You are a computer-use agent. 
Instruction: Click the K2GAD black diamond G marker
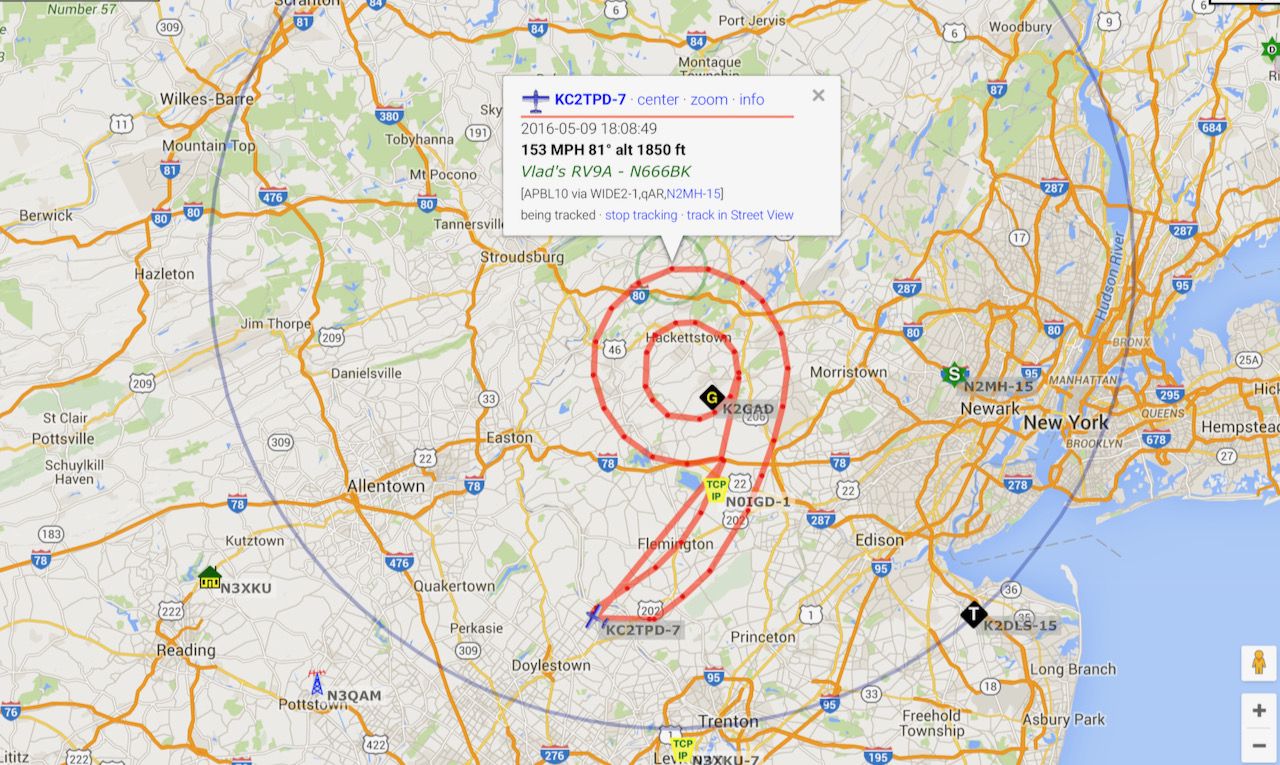[712, 398]
